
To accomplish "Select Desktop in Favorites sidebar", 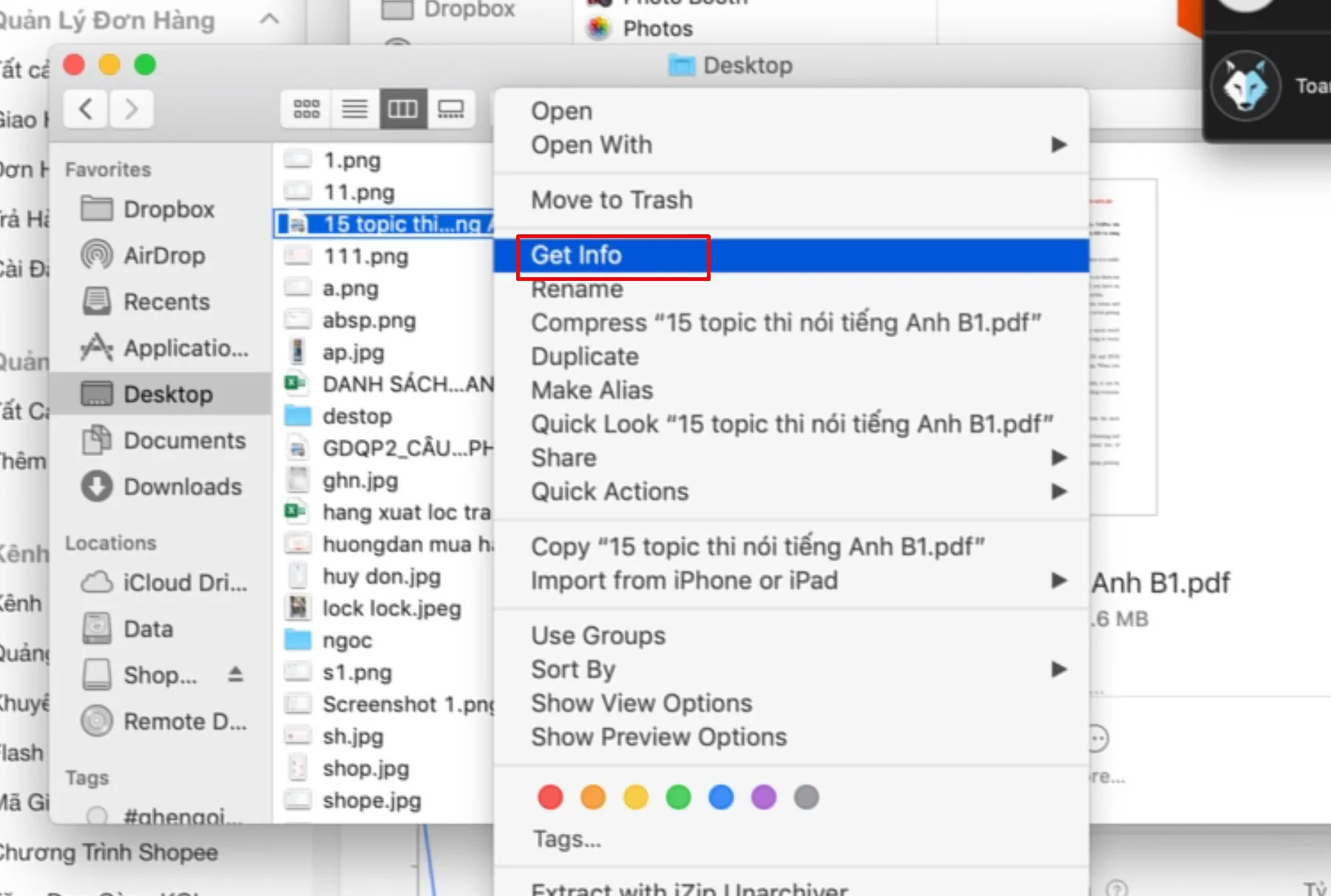I will [160, 394].
